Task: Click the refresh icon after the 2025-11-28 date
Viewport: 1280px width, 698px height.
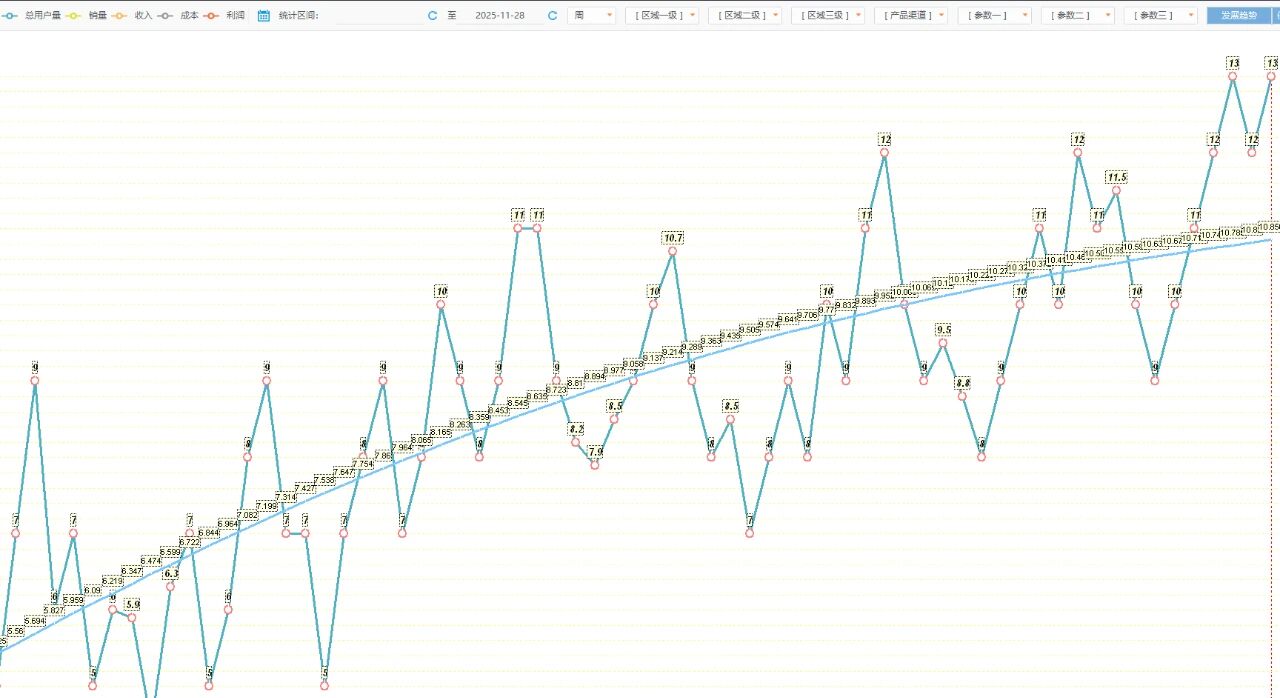Action: point(552,16)
